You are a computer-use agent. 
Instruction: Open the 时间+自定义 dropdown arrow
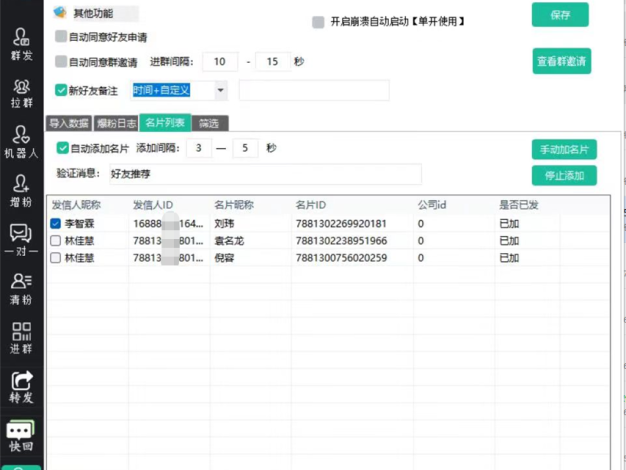[x=220, y=90]
